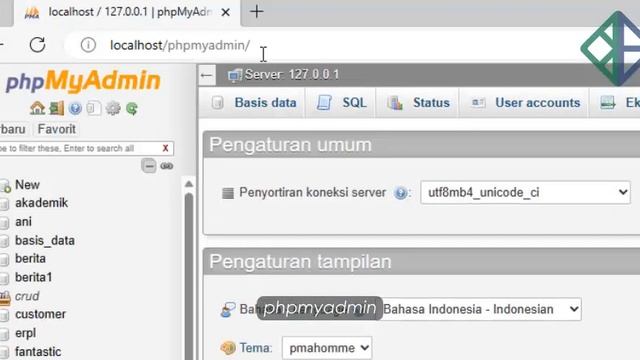Open the SQL tab
The height and width of the screenshot is (360, 640).
(342, 102)
